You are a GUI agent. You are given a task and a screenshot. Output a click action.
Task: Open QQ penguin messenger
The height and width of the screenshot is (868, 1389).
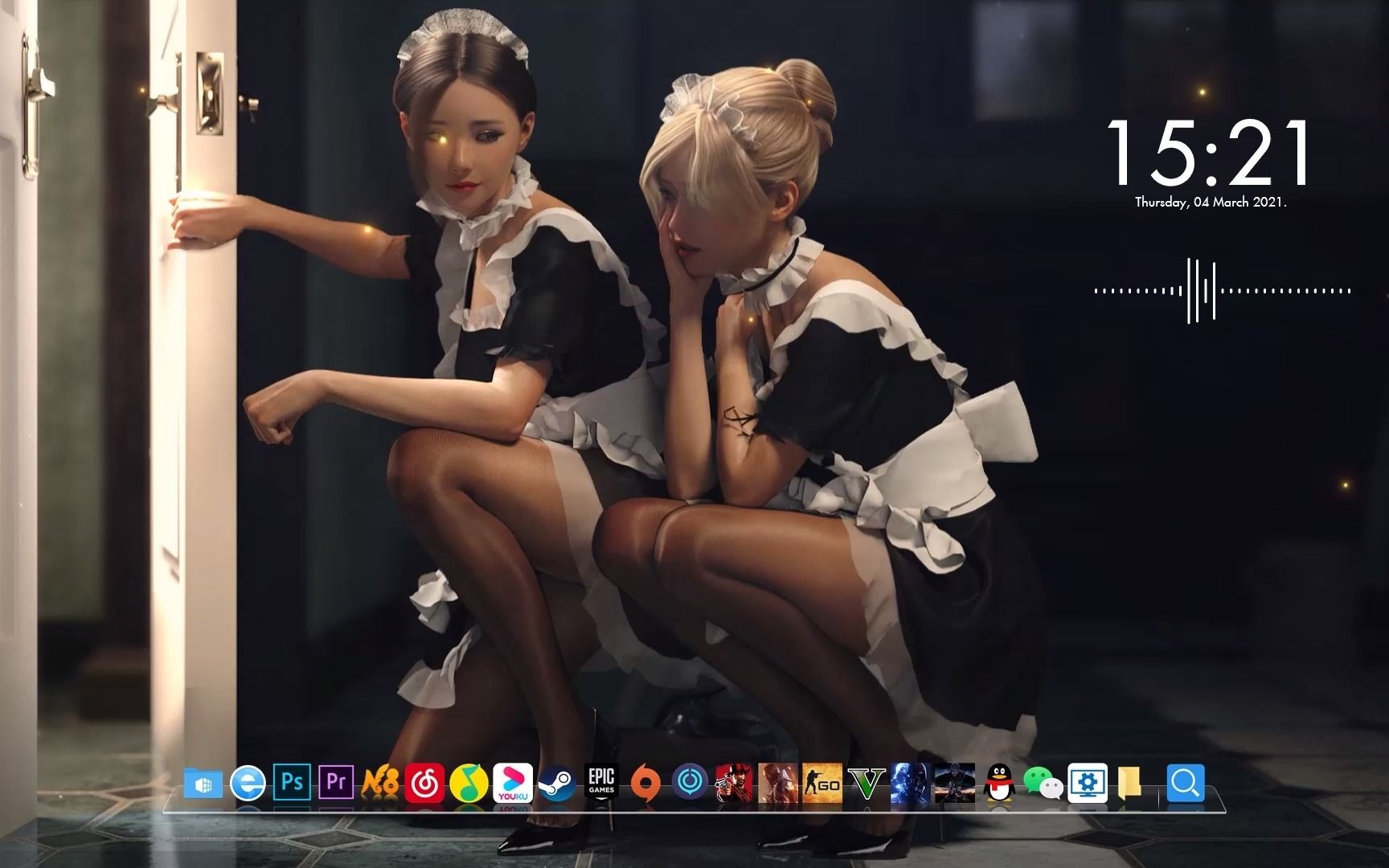tap(999, 783)
